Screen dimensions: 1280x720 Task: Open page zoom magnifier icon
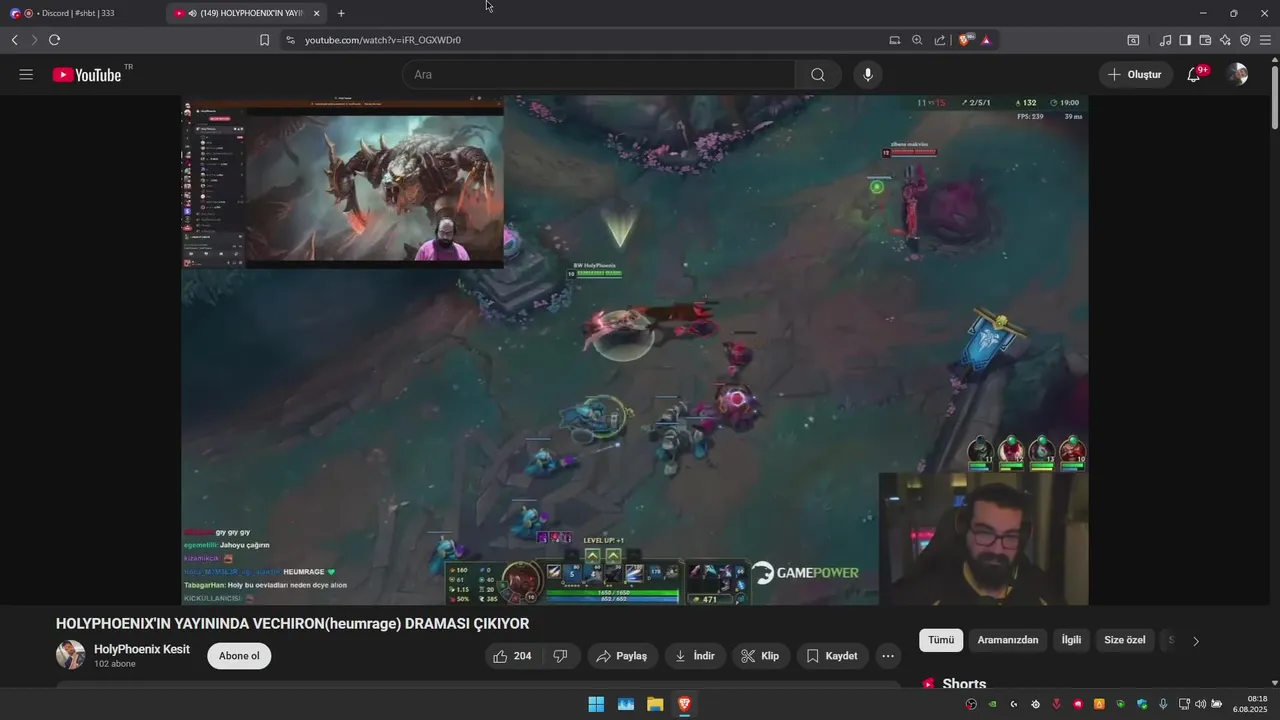click(917, 40)
